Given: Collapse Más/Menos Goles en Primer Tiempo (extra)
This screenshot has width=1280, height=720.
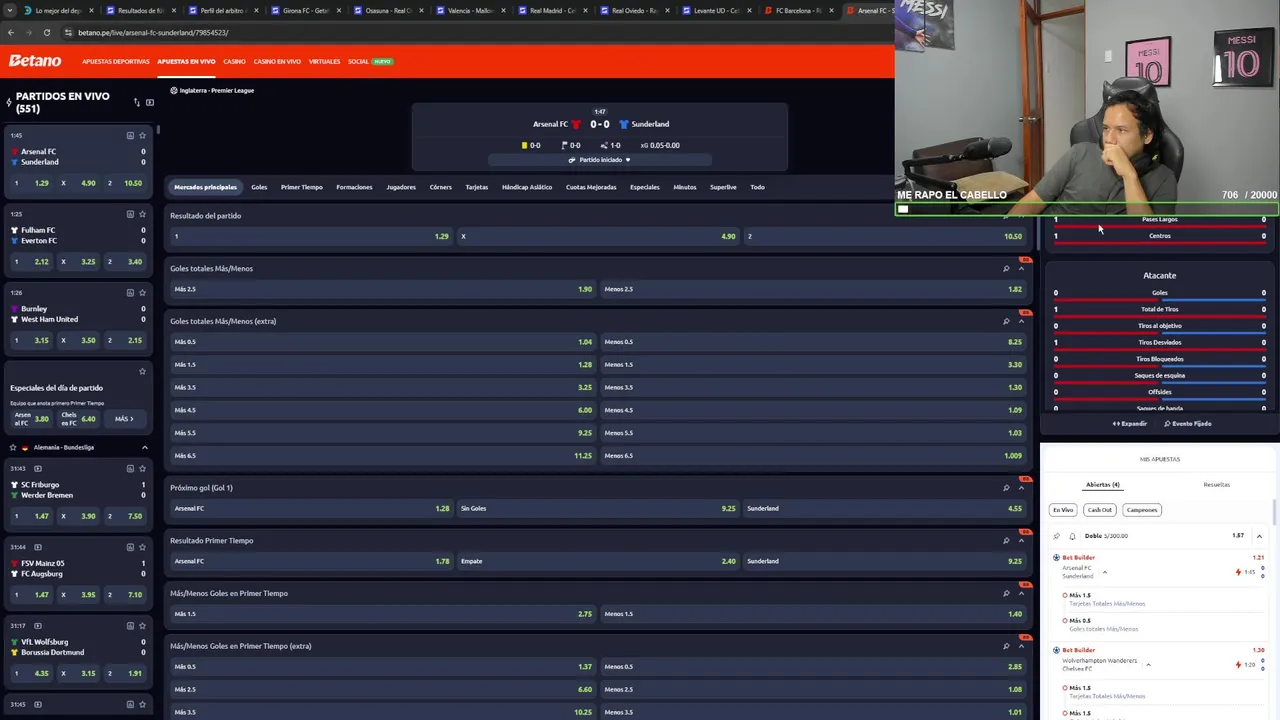Looking at the screenshot, I should pyautogui.click(x=1021, y=646).
